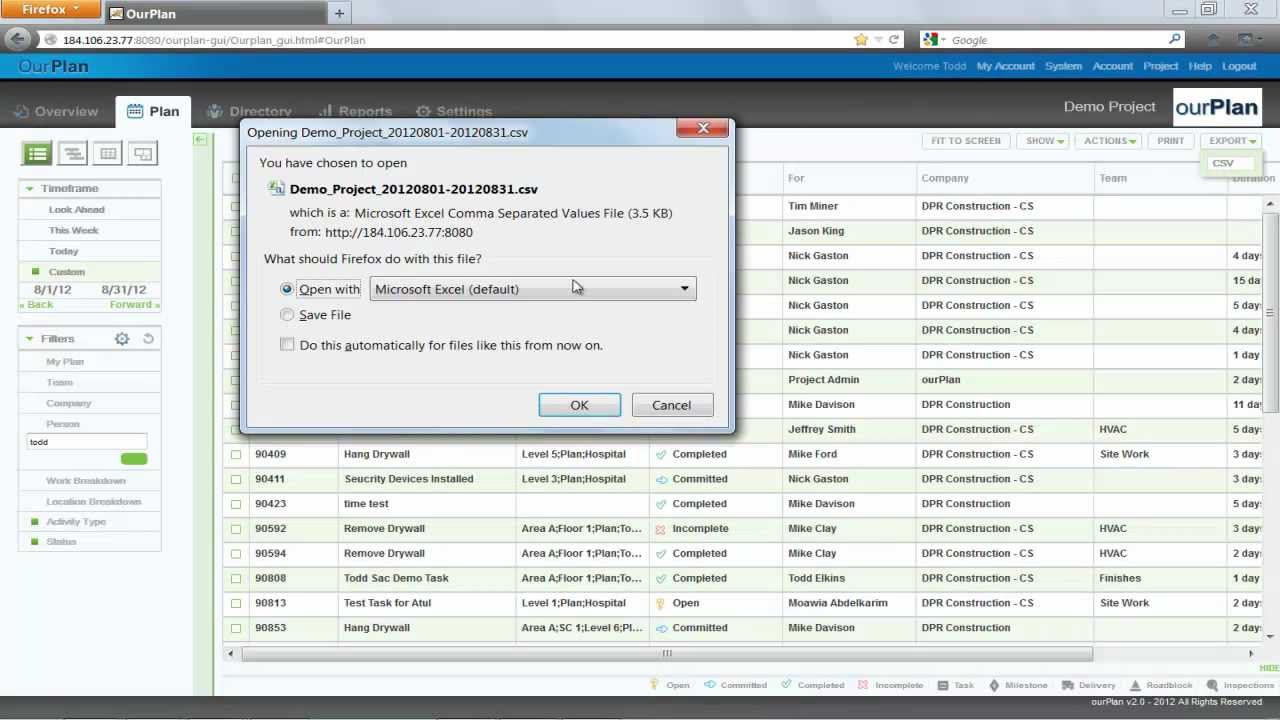Click the search magnifier in Google box

coord(1175,39)
